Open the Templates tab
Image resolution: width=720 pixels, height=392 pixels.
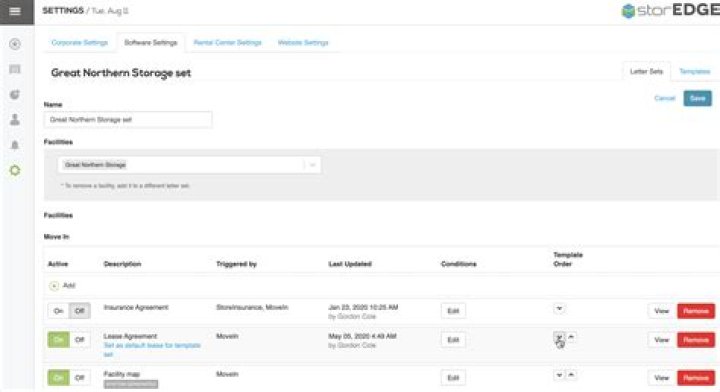[x=695, y=72]
